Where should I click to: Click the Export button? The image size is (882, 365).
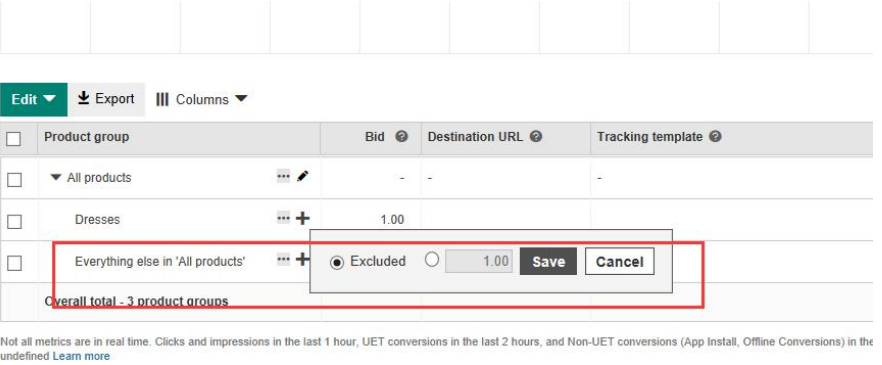[x=106, y=99]
